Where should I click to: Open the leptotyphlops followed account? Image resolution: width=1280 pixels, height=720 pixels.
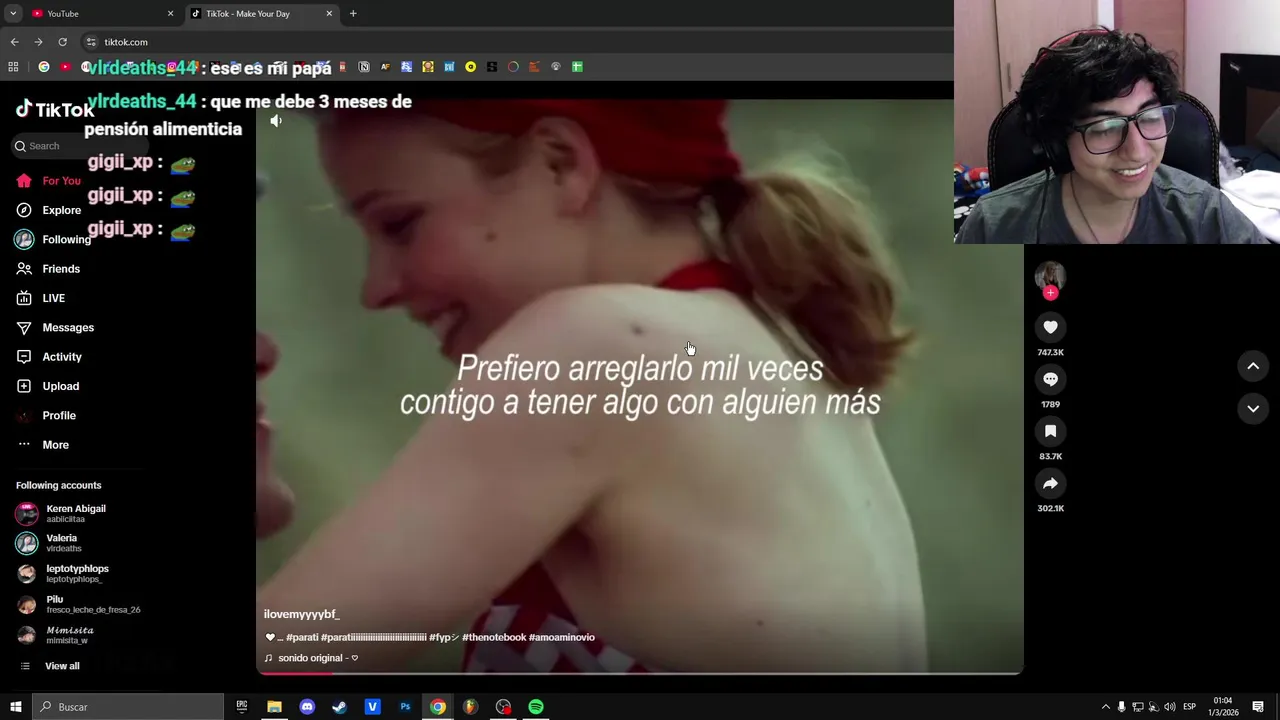point(62,573)
